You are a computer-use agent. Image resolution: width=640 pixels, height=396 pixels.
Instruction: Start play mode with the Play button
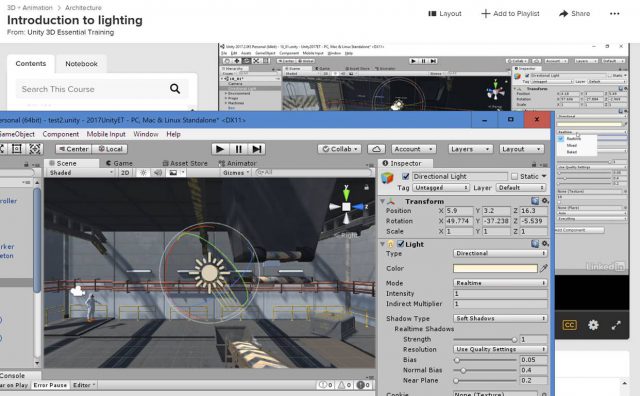(220, 149)
